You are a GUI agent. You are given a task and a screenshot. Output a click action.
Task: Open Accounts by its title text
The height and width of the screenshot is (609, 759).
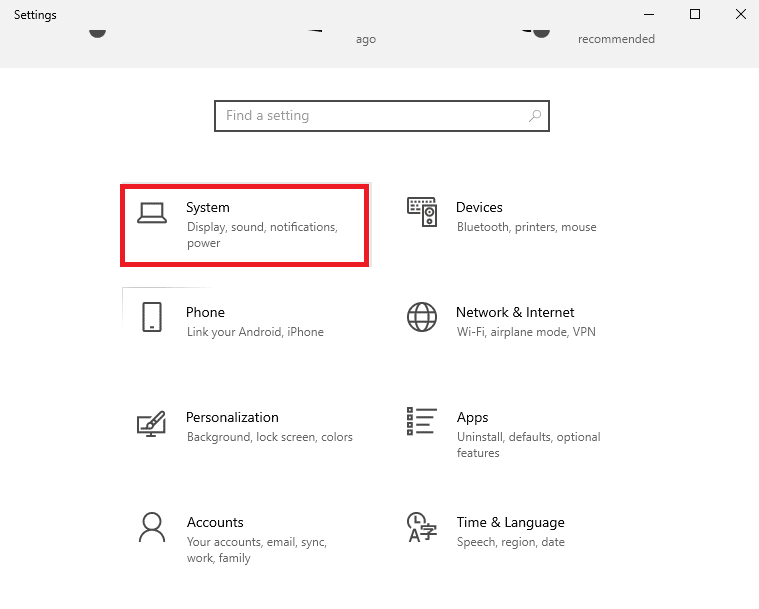[215, 522]
